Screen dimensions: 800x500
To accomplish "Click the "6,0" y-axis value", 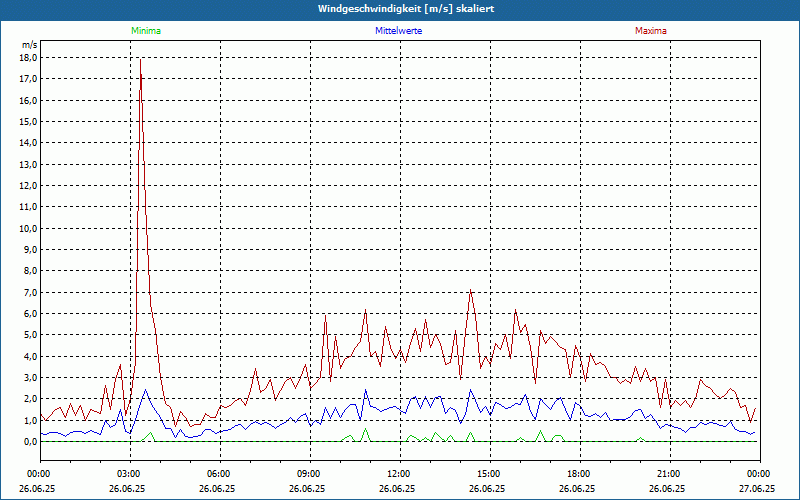I will click(x=31, y=314).
